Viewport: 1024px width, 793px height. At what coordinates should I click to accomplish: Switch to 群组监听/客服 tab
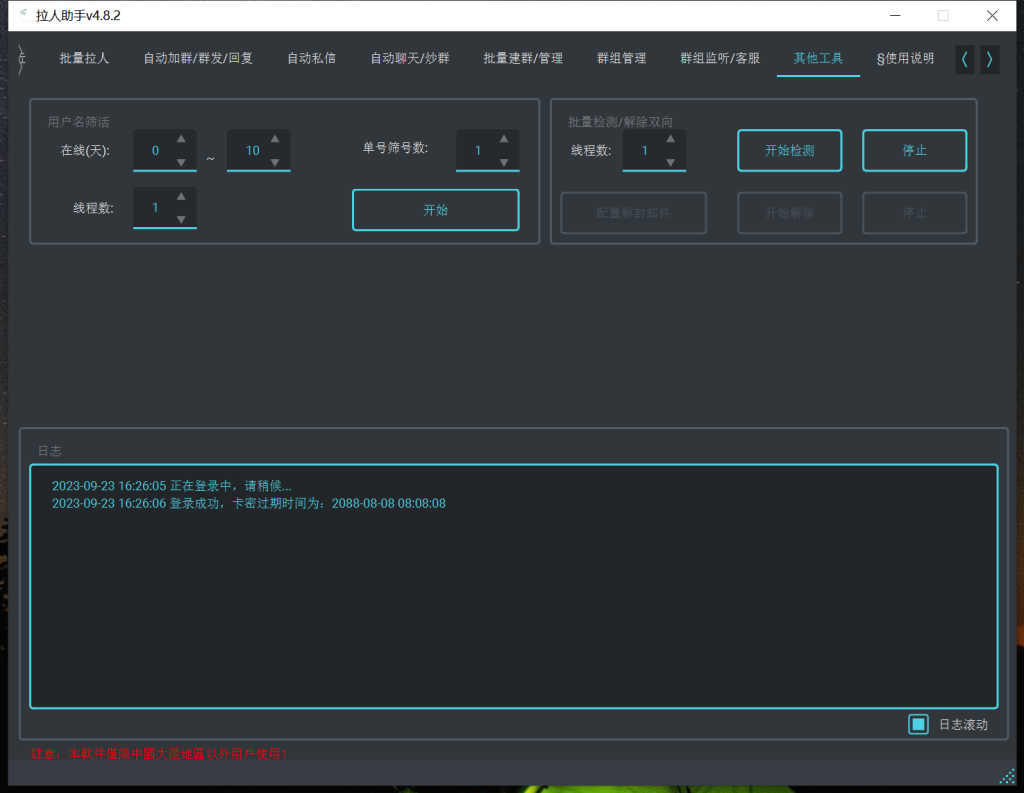[x=720, y=58]
